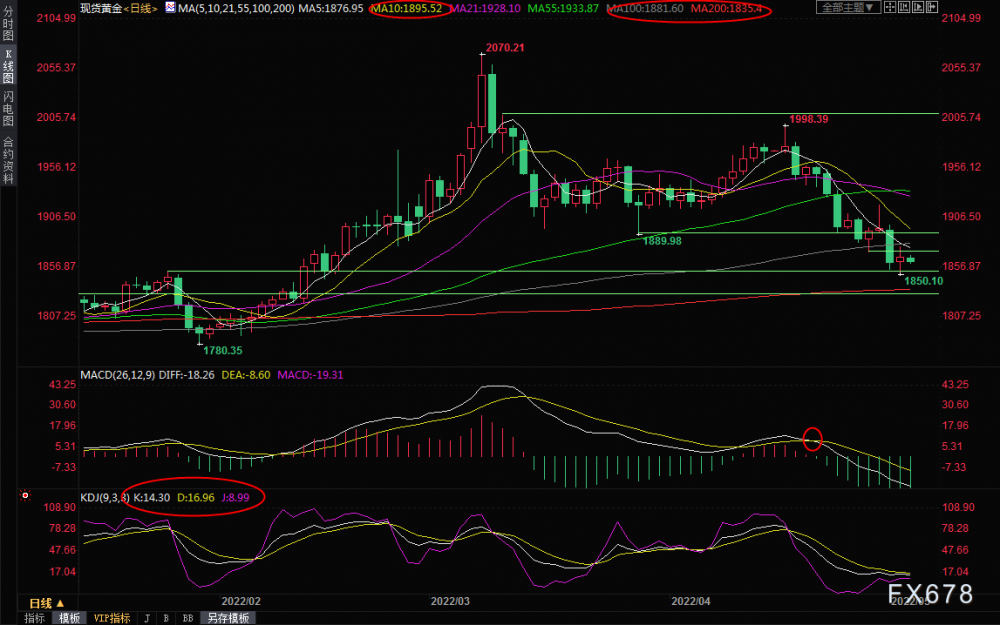Click the J template button
1000x625 pixels.
147,618
